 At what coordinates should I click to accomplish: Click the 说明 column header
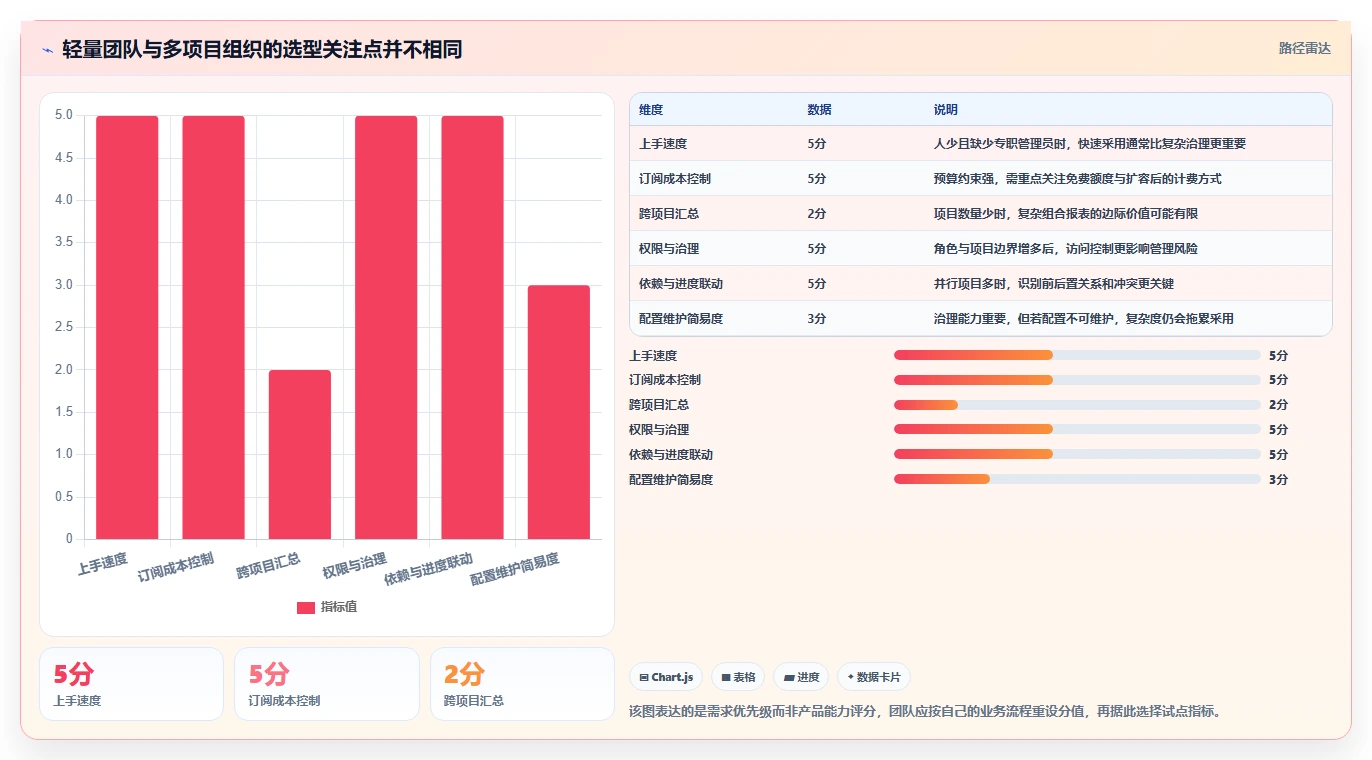[945, 109]
